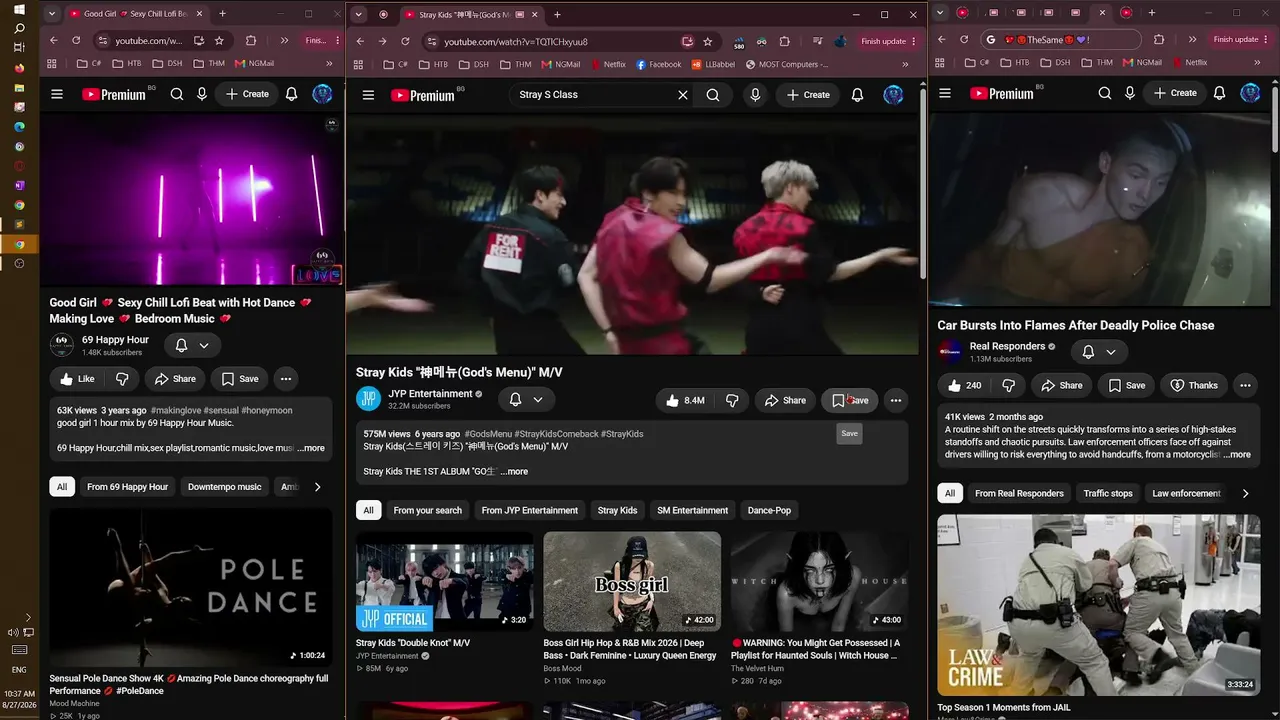Dislike the Good Girl video
1280x720 pixels.
click(122, 379)
